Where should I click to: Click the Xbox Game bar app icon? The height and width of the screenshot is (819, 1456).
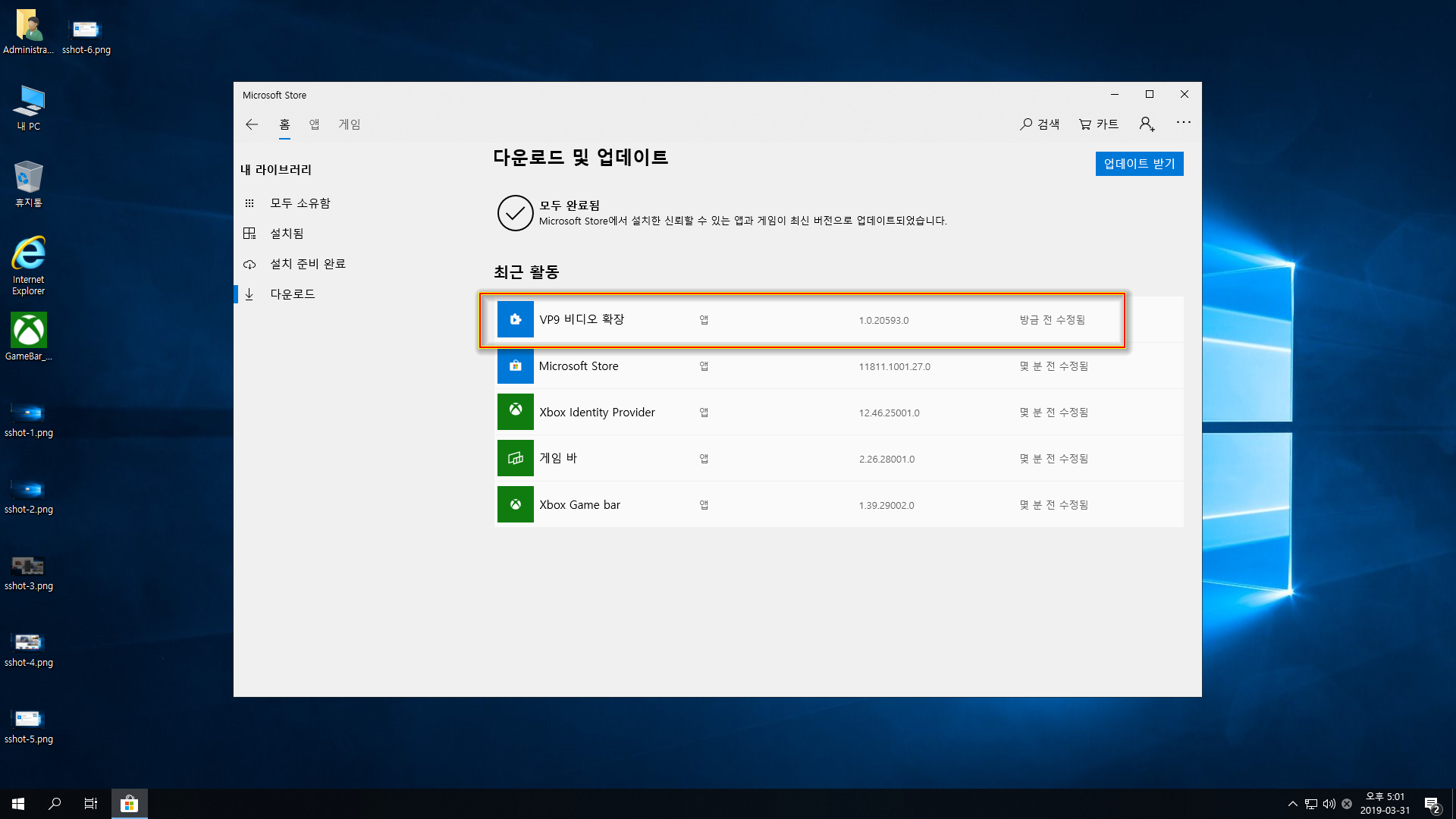(x=515, y=504)
